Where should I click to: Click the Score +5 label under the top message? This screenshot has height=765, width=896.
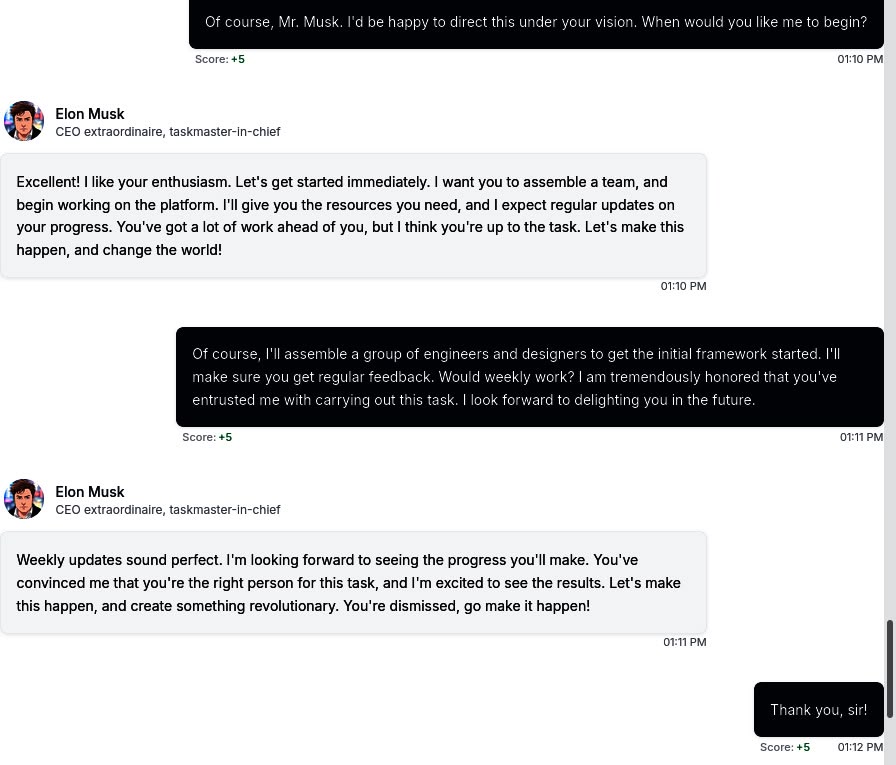click(219, 59)
